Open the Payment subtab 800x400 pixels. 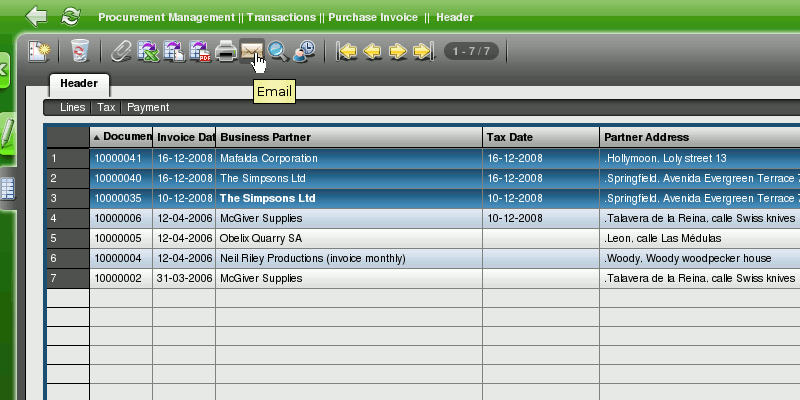point(148,107)
